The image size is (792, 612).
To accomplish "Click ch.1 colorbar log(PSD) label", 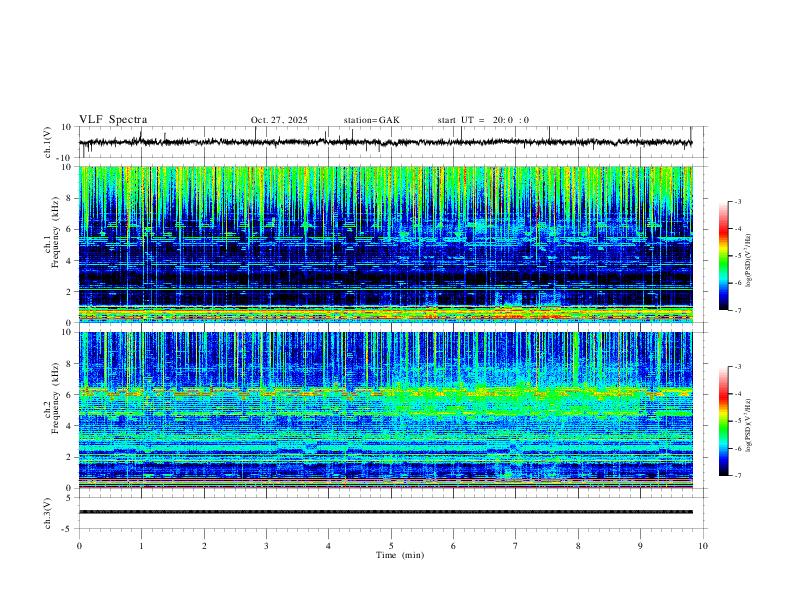I will 748,260.
